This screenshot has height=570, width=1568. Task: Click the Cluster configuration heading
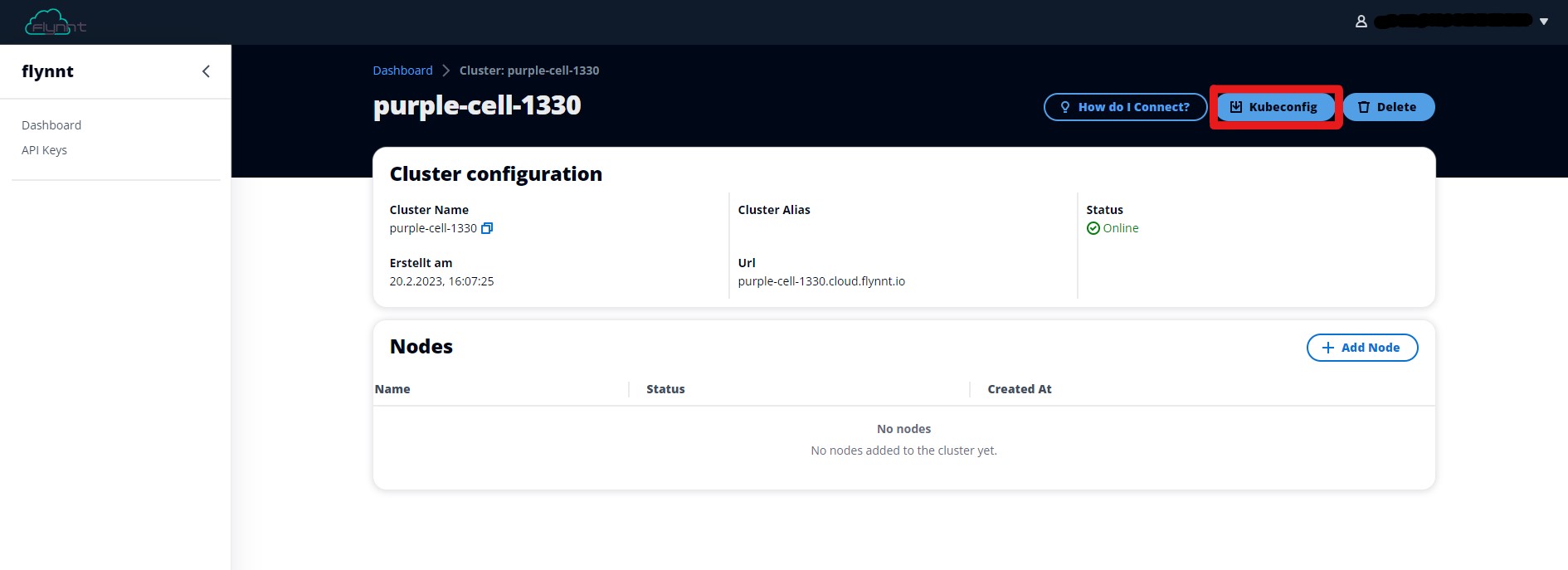pyautogui.click(x=496, y=174)
